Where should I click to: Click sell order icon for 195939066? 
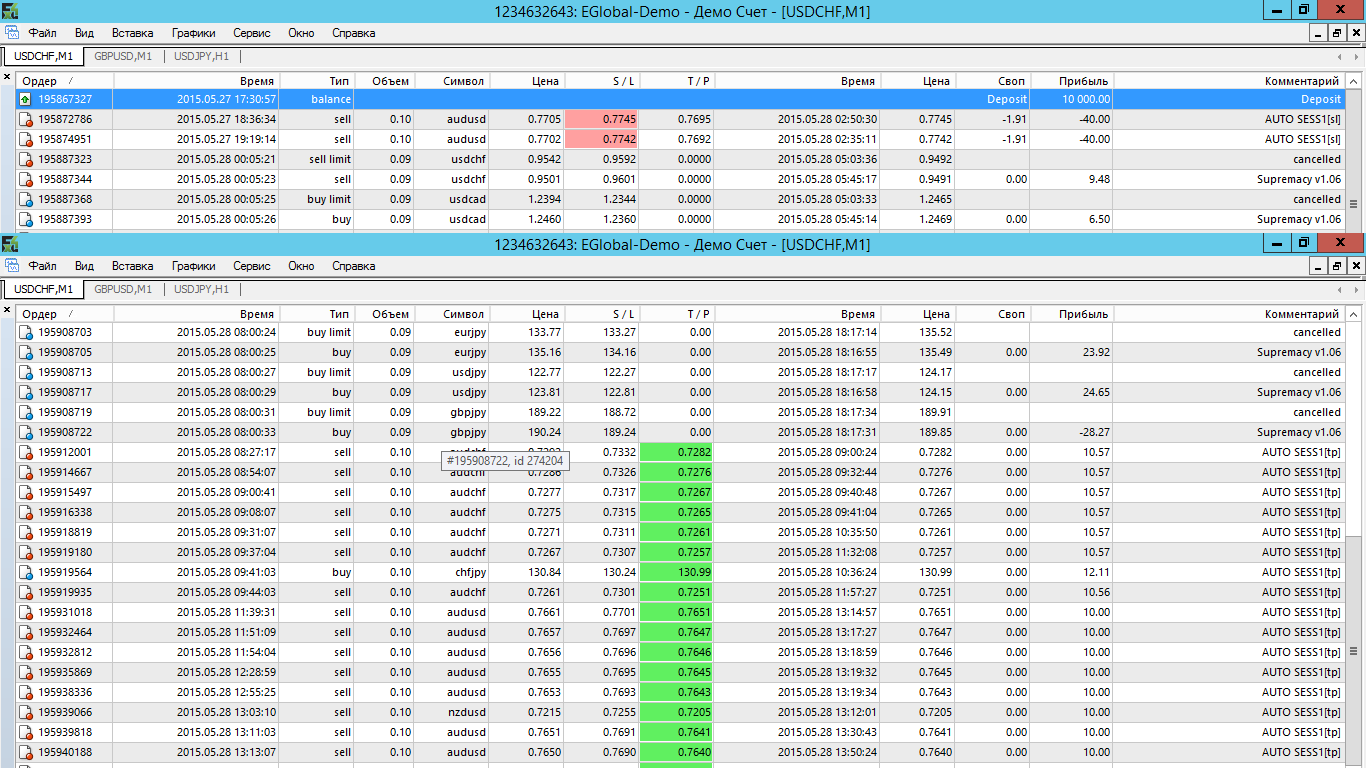tap(26, 712)
